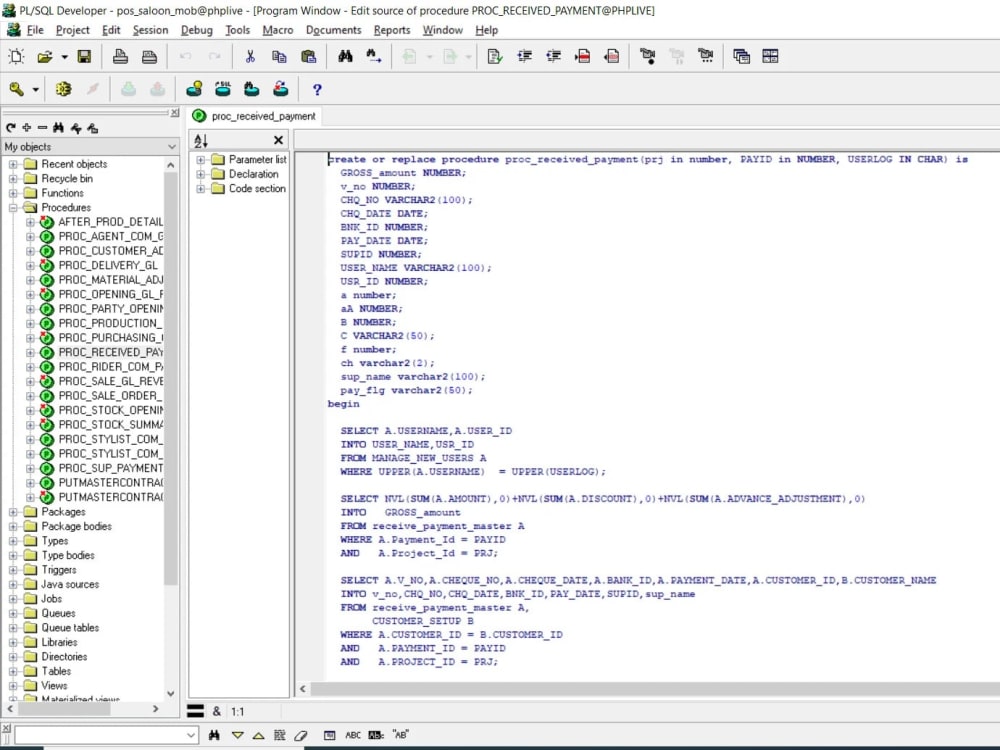Click the Uncomment selection page icon
This screenshot has height=750, width=1000.
612,57
